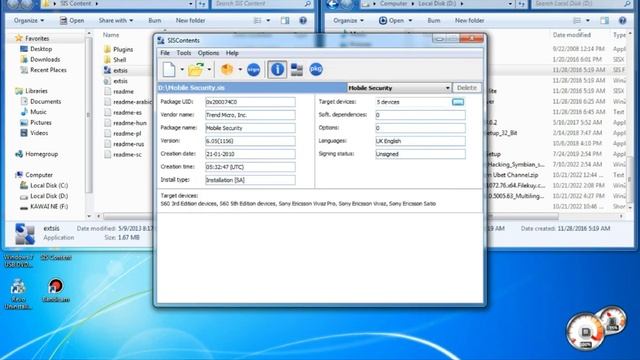The image size is (640, 360).
Task: Click the Package name field
Action: click(x=250, y=128)
